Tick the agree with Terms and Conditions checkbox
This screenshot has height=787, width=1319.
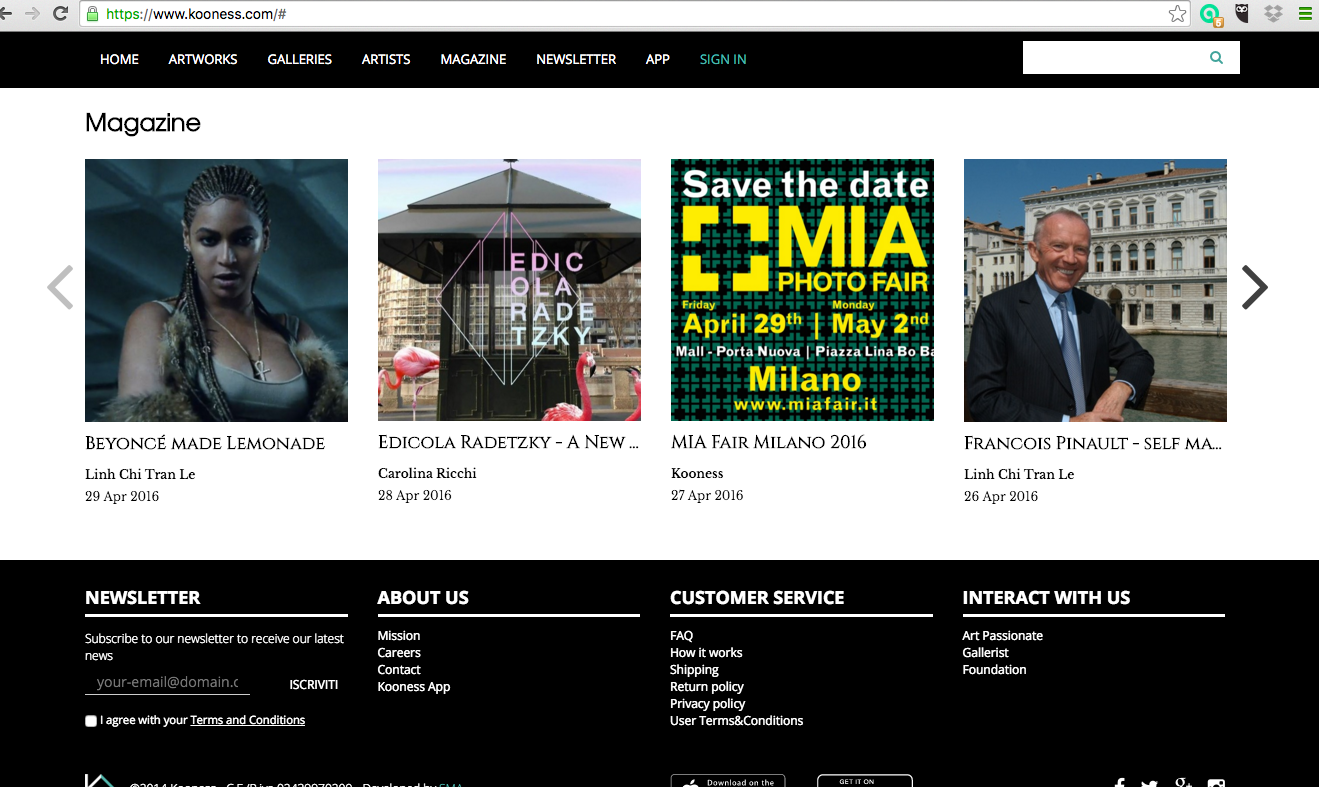91,721
